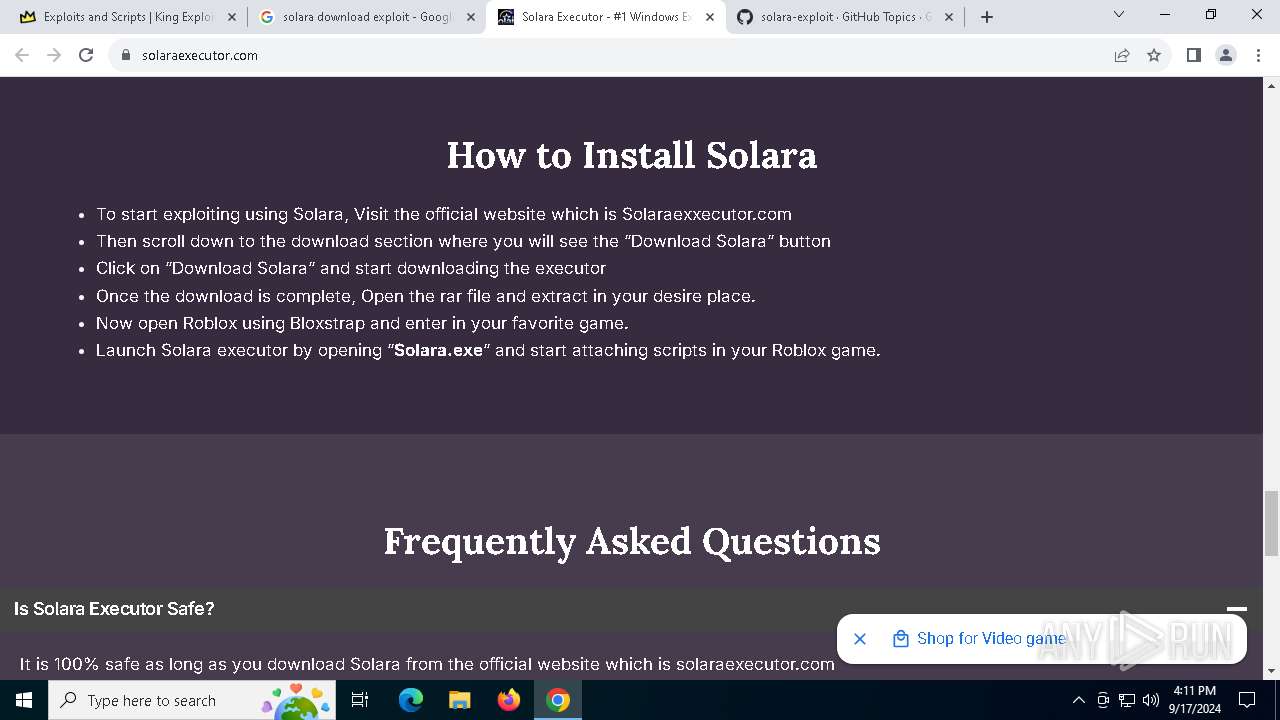The width and height of the screenshot is (1280, 720).
Task: Click the line starting 'Click on "Download Solara"'
Action: coord(351,268)
